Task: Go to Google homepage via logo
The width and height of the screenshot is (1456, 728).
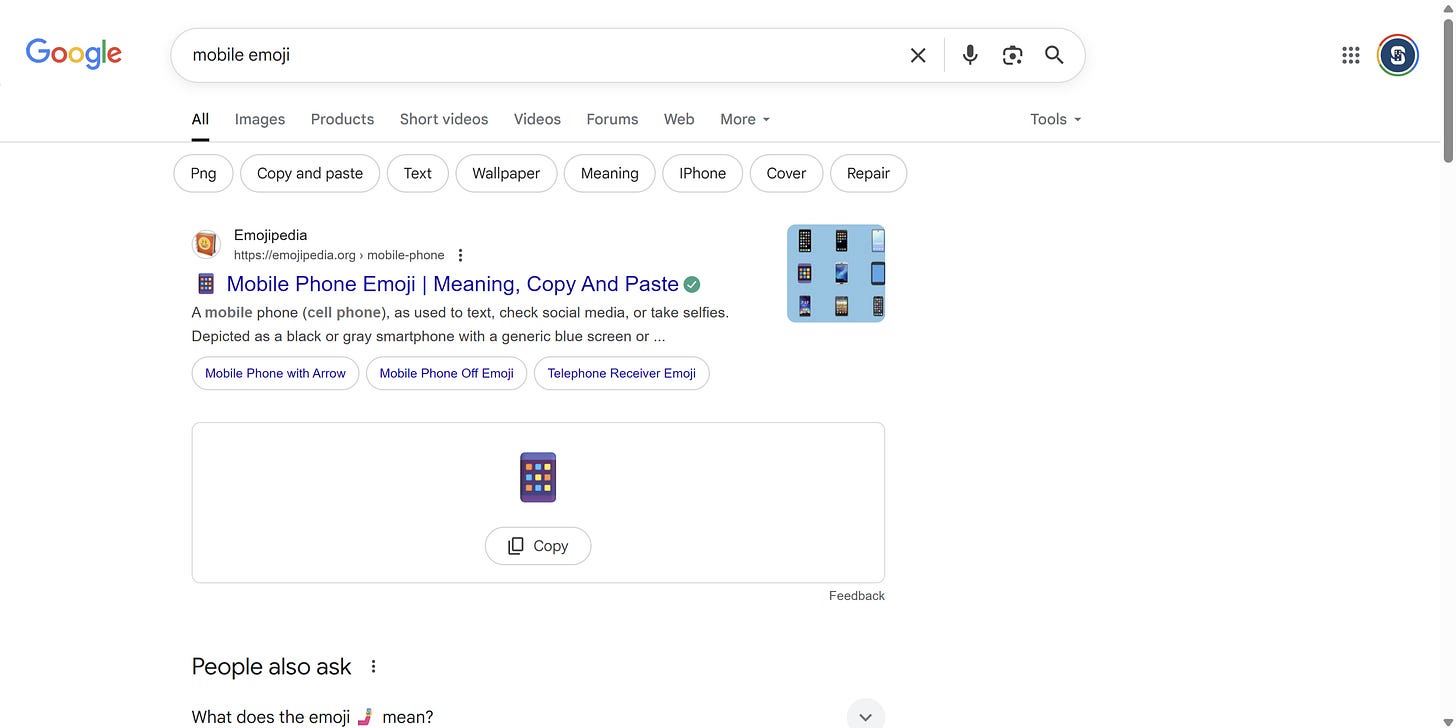Action: tap(74, 53)
